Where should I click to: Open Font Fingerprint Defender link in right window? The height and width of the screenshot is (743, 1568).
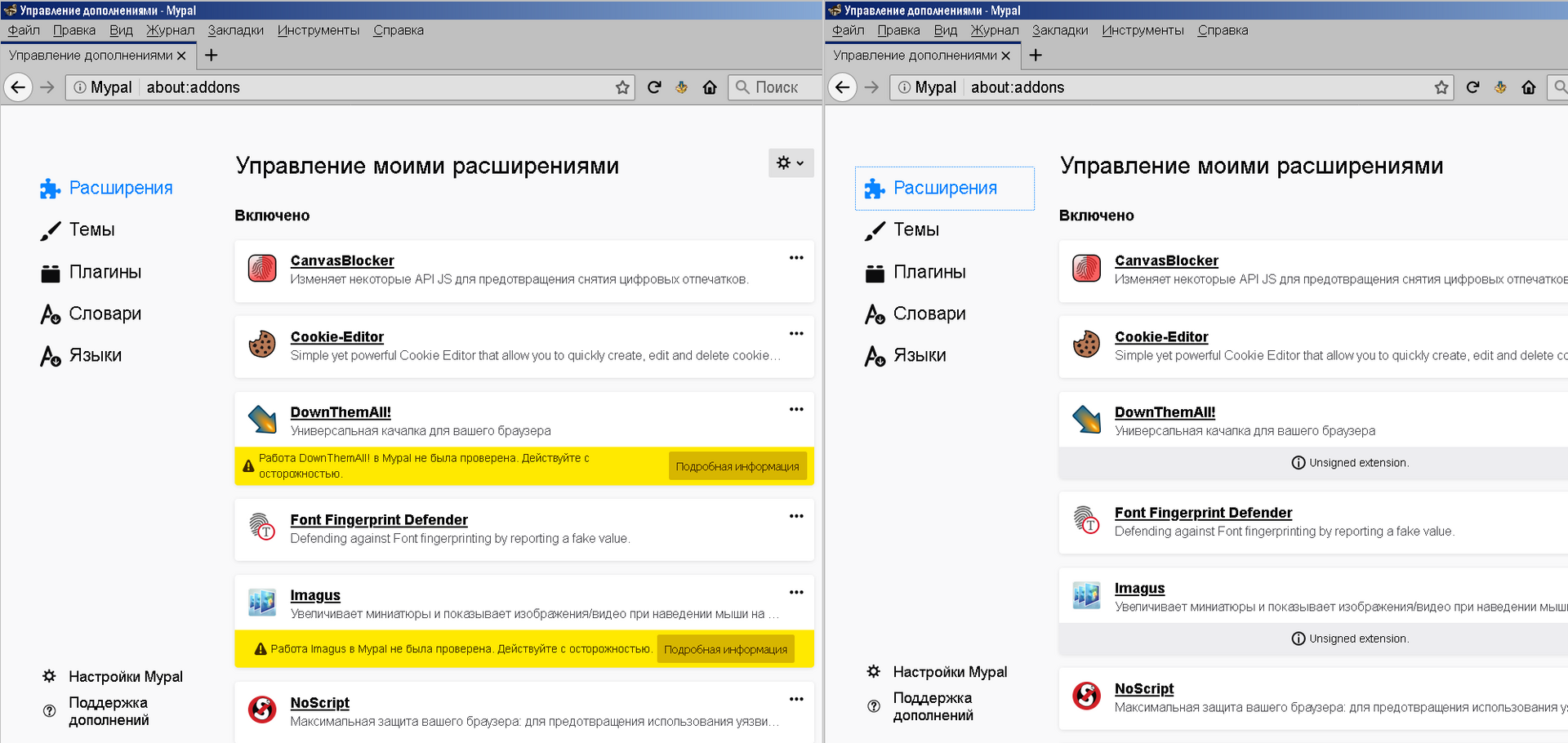1203,513
